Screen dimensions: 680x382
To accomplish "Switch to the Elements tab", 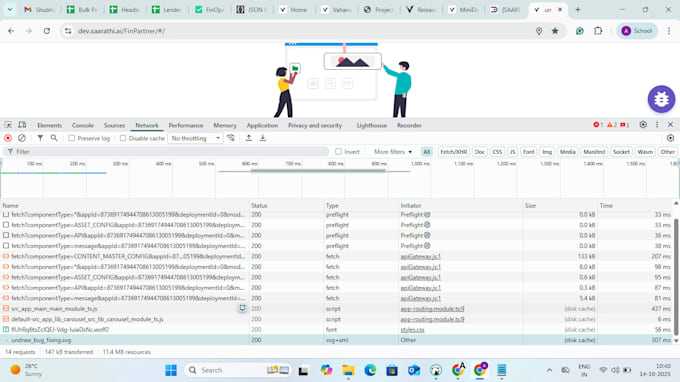I will pos(49,125).
